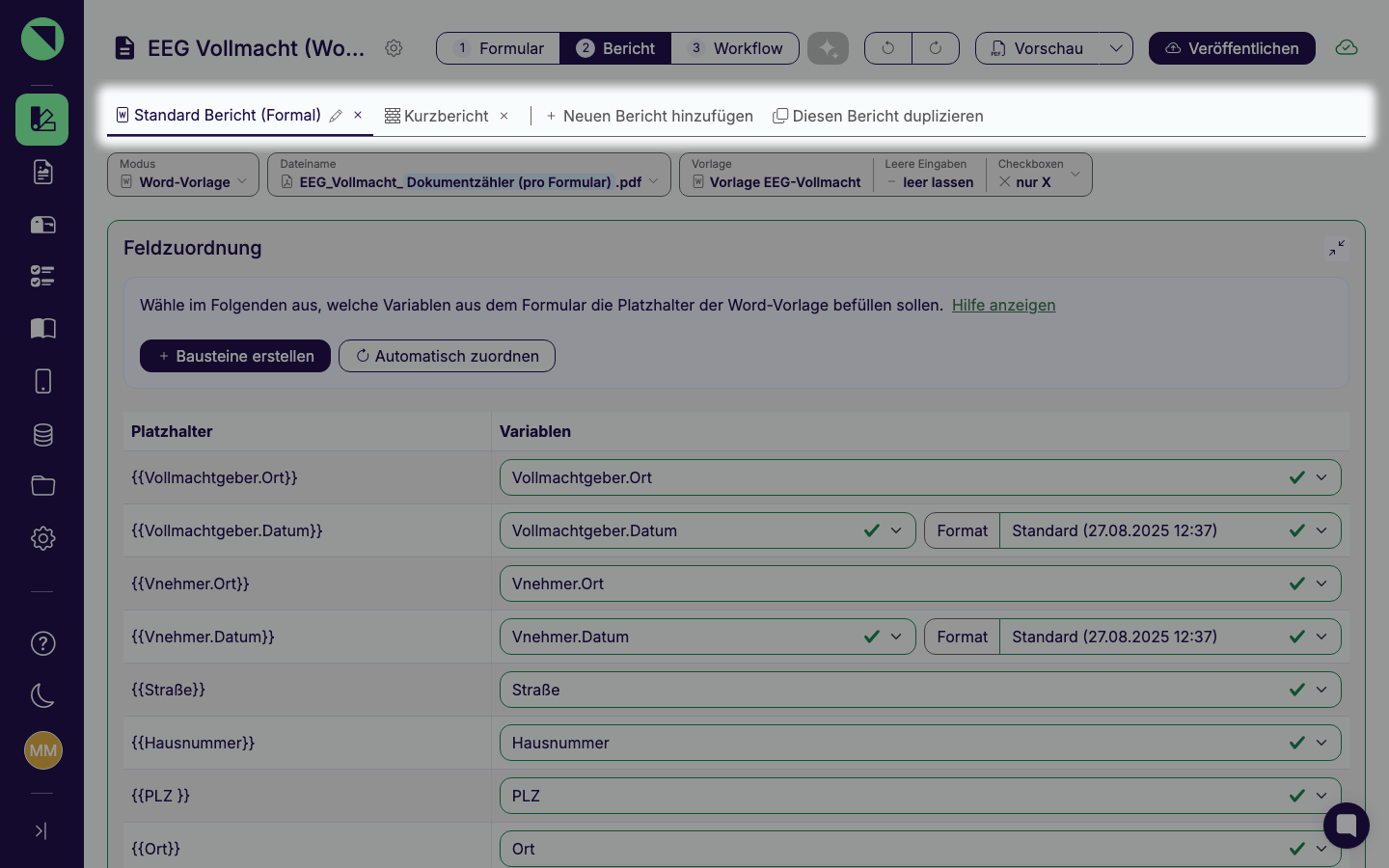Close the Kurzbericht tab
Screen dimensions: 1389x868
click(x=504, y=116)
